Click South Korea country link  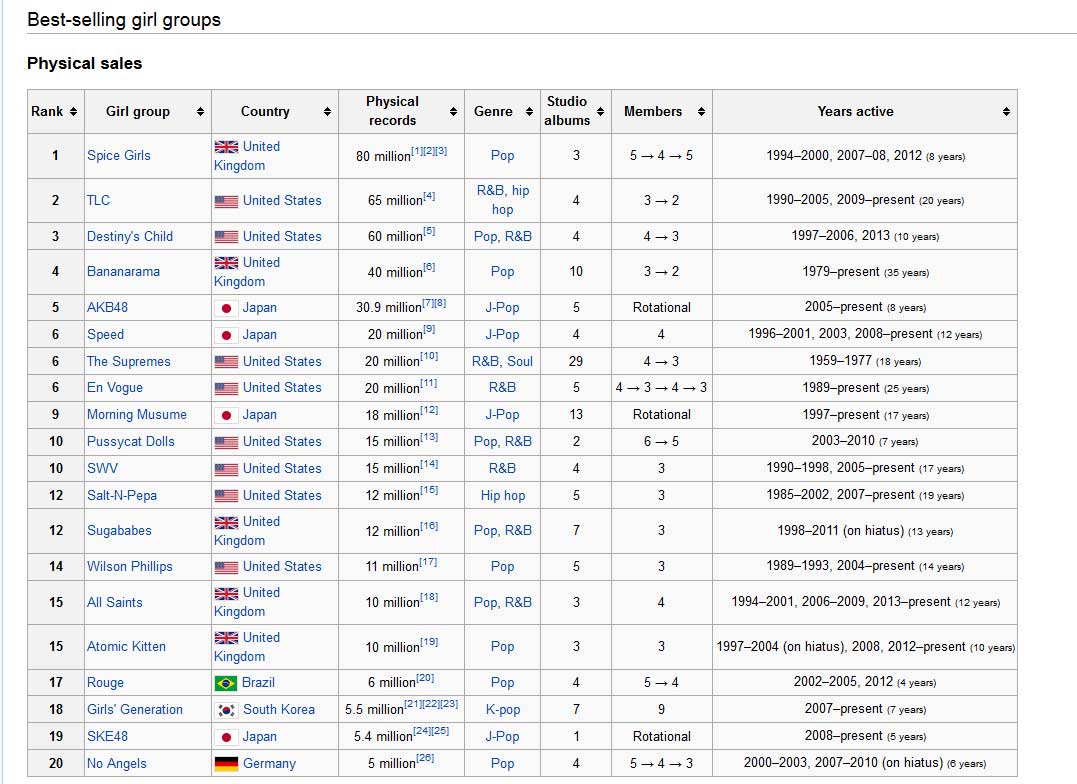[x=279, y=710]
